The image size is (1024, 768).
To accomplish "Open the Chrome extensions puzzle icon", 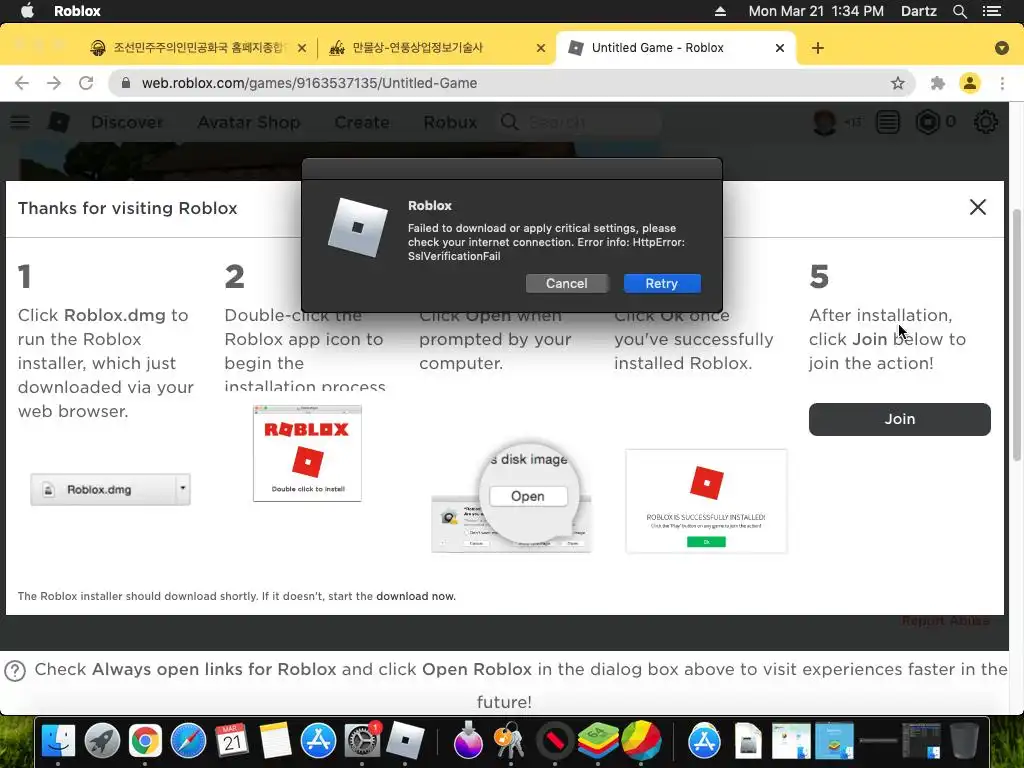I will [938, 83].
